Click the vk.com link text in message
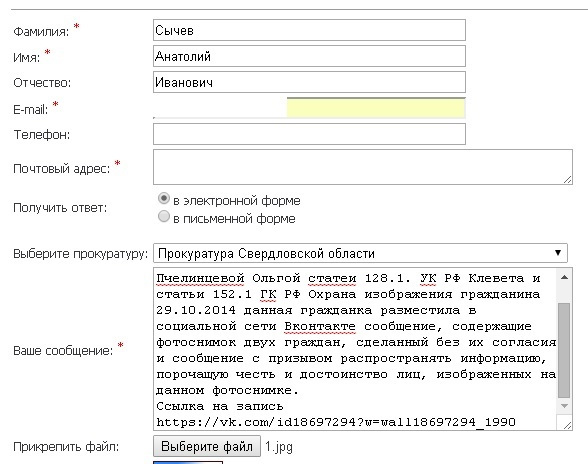The height and width of the screenshot is (464, 588). 336,422
